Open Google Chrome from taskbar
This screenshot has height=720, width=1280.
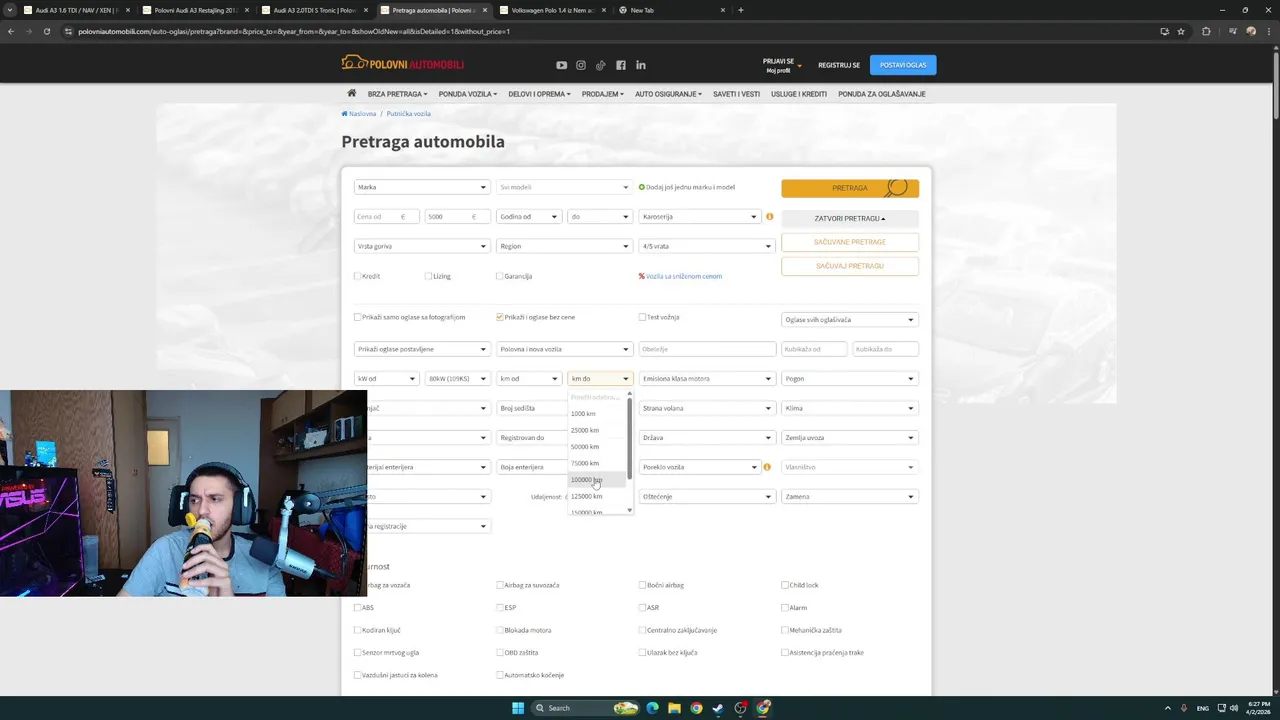click(696, 708)
